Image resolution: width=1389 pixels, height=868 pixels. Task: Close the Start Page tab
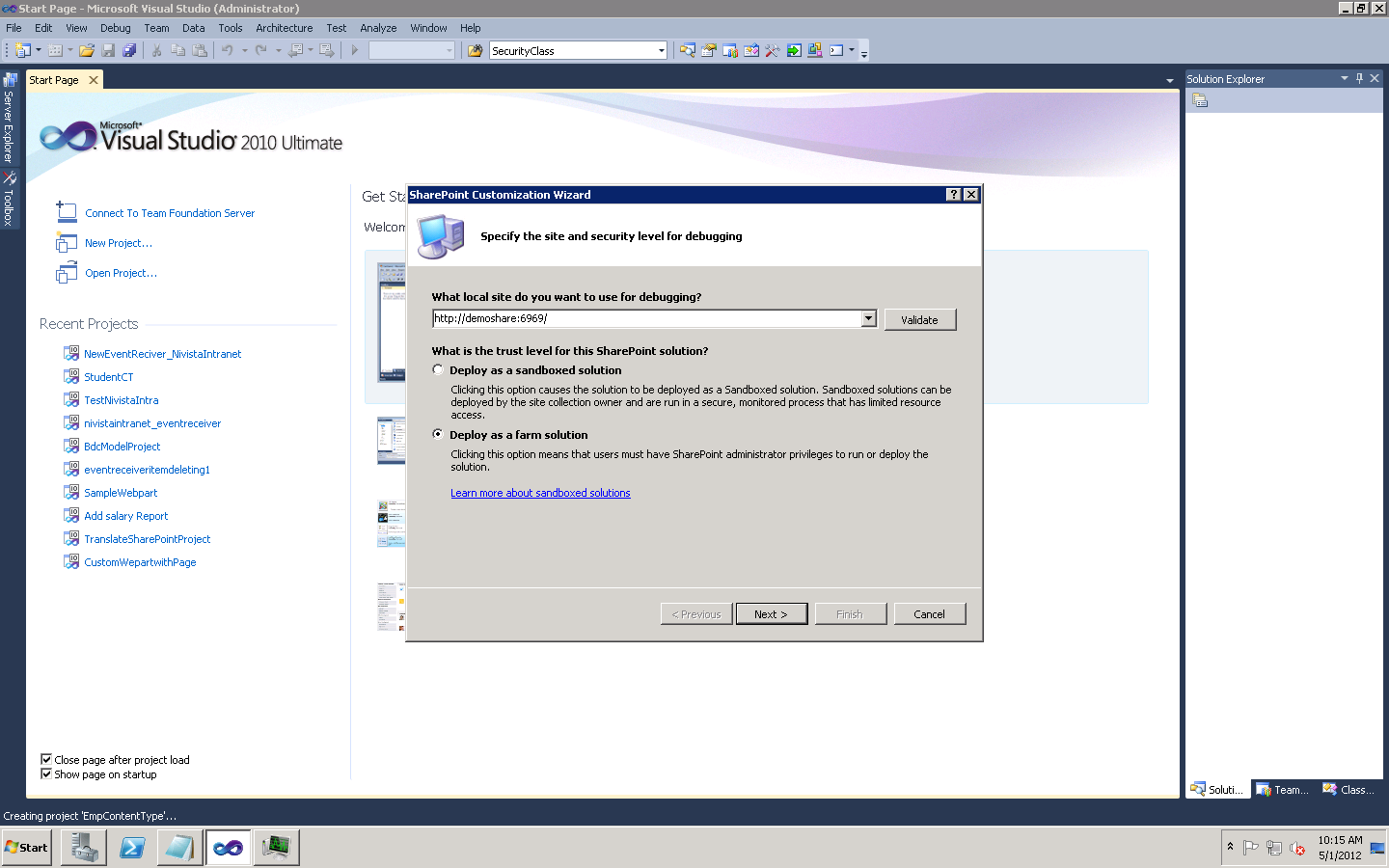click(x=94, y=80)
